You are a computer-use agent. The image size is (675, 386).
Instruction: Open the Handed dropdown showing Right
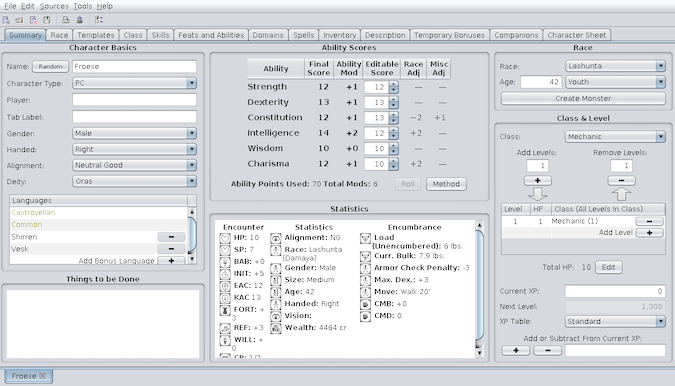coord(134,149)
